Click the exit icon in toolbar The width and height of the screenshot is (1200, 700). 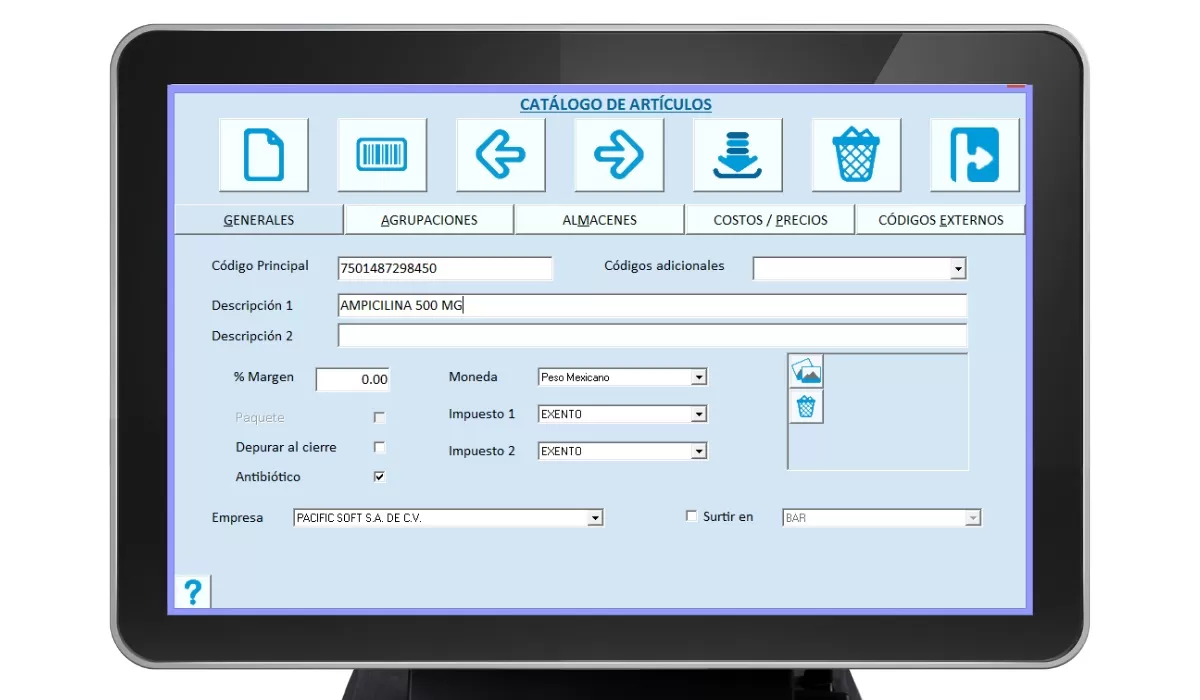[x=974, y=155]
